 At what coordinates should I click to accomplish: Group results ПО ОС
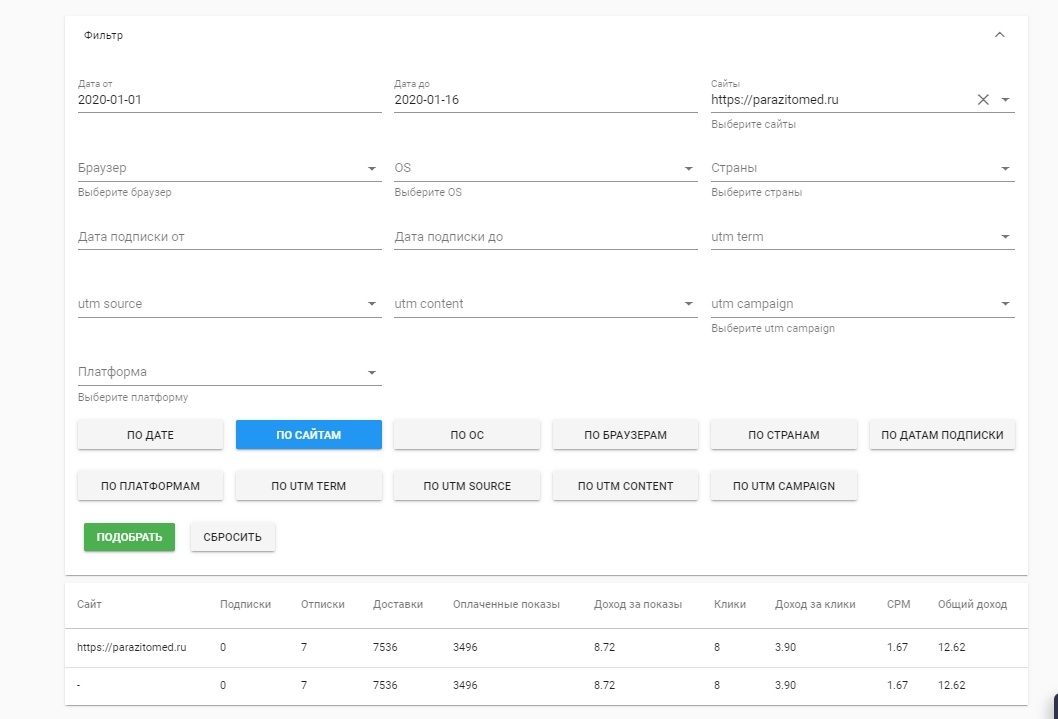coord(467,435)
